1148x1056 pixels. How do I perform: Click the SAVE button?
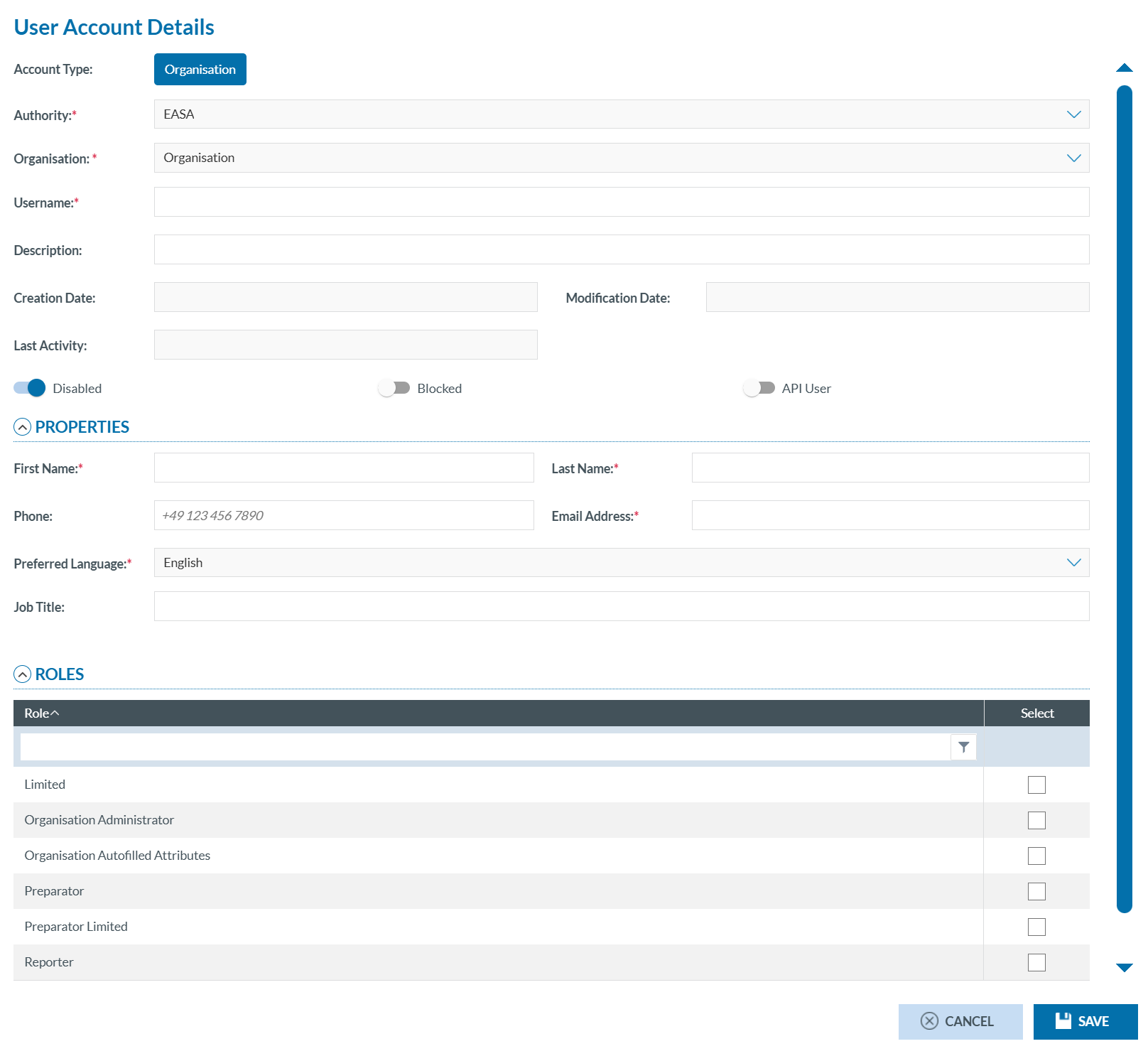coord(1085,1021)
